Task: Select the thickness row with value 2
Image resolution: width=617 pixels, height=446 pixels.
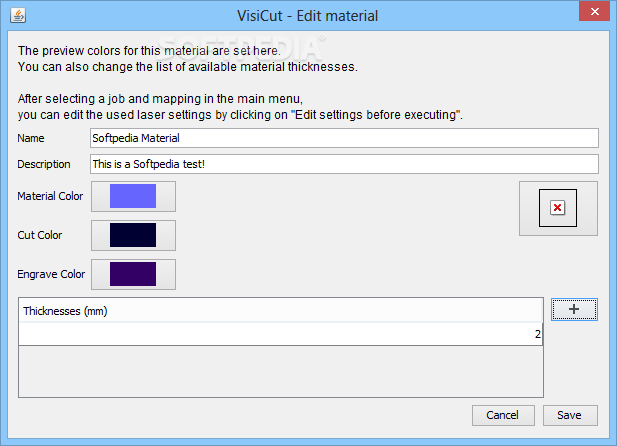Action: click(x=281, y=334)
